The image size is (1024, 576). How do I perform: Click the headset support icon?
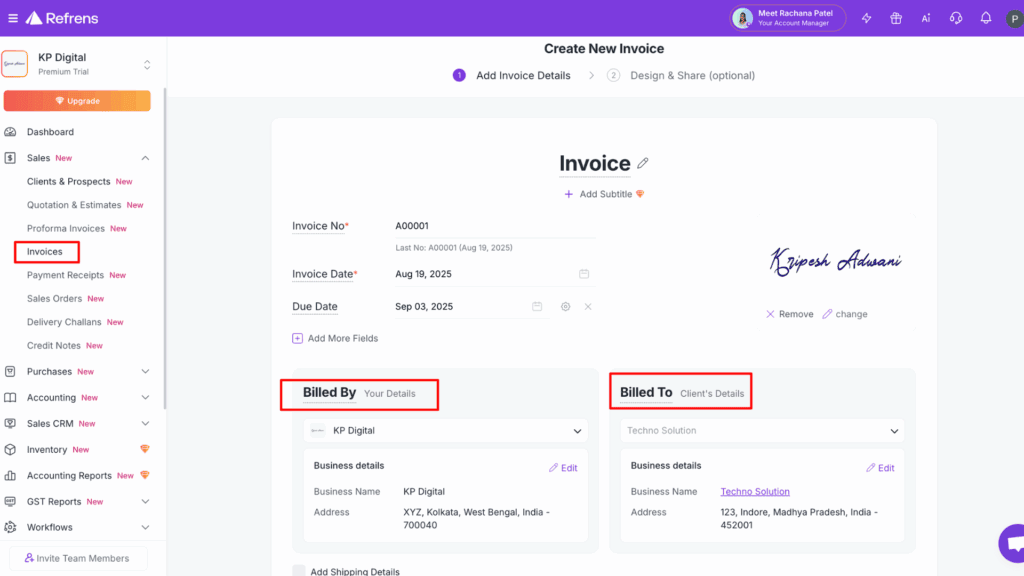955,17
